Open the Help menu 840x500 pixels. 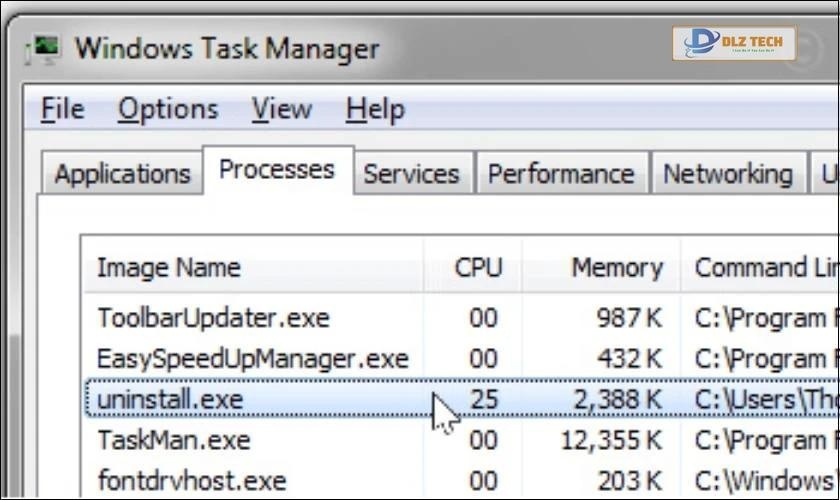375,108
